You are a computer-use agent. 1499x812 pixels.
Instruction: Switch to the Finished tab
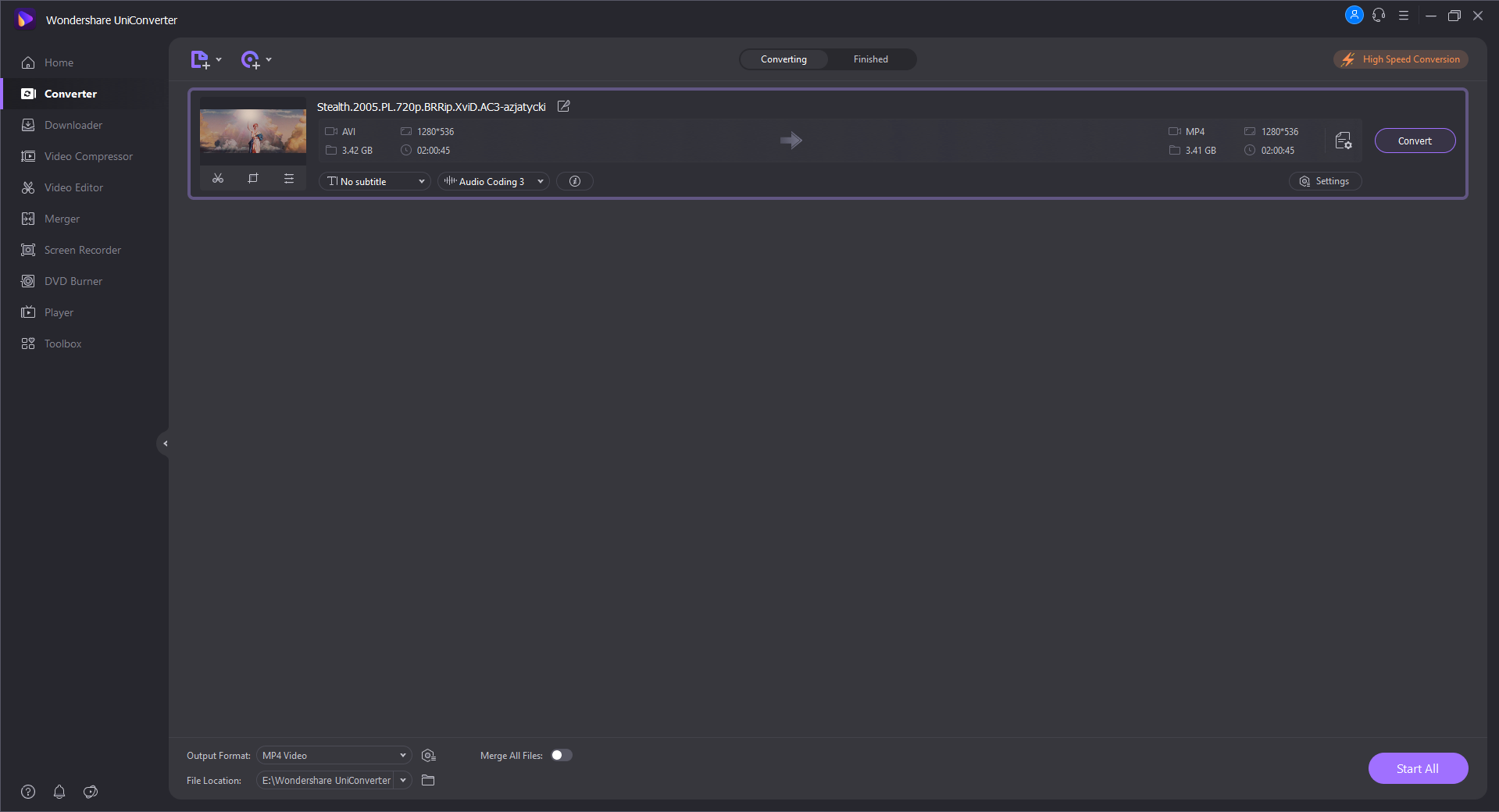pos(871,59)
